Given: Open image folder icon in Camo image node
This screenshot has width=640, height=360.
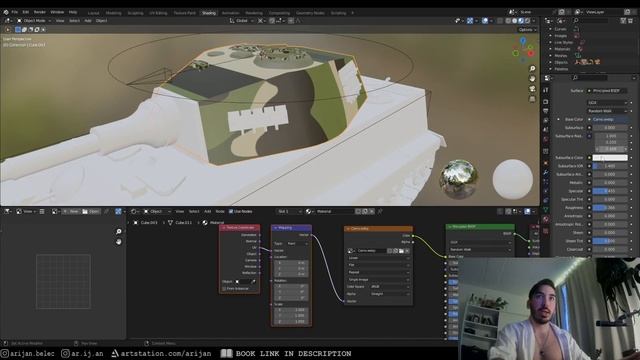Looking at the screenshot, I should click(x=401, y=251).
